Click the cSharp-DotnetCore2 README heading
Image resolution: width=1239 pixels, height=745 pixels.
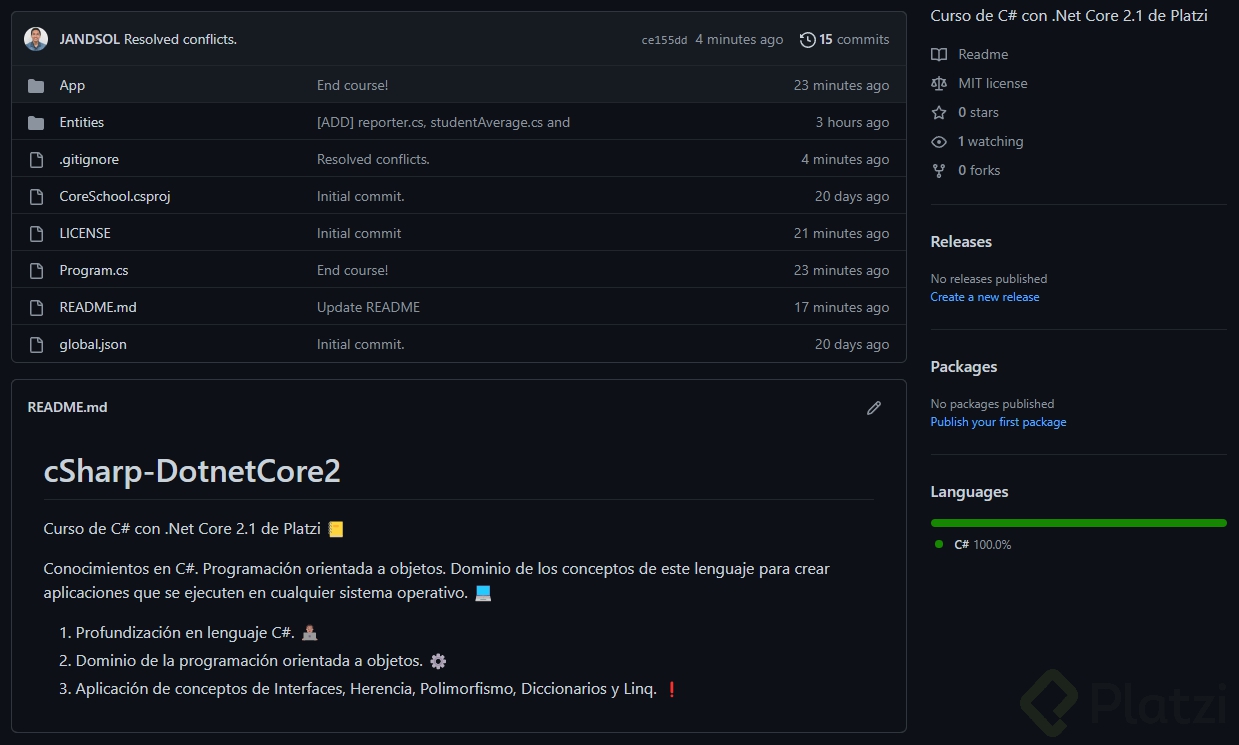(192, 471)
